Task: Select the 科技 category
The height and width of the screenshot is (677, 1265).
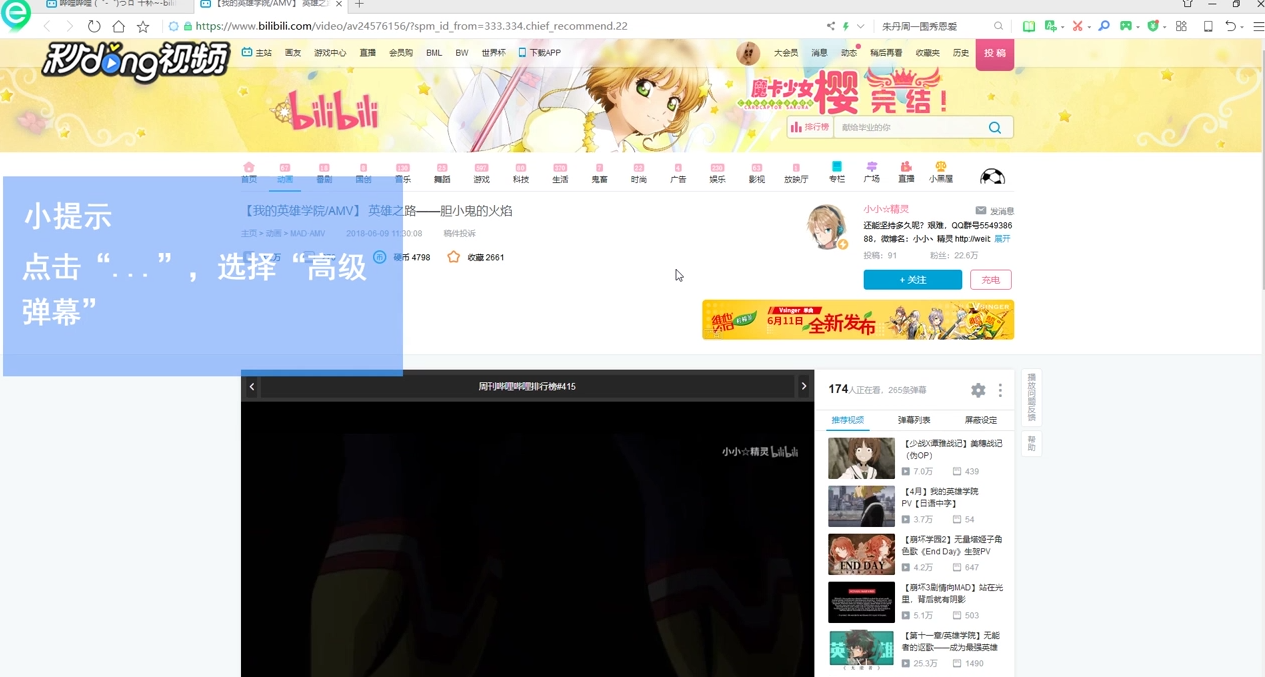Action: pyautogui.click(x=521, y=174)
